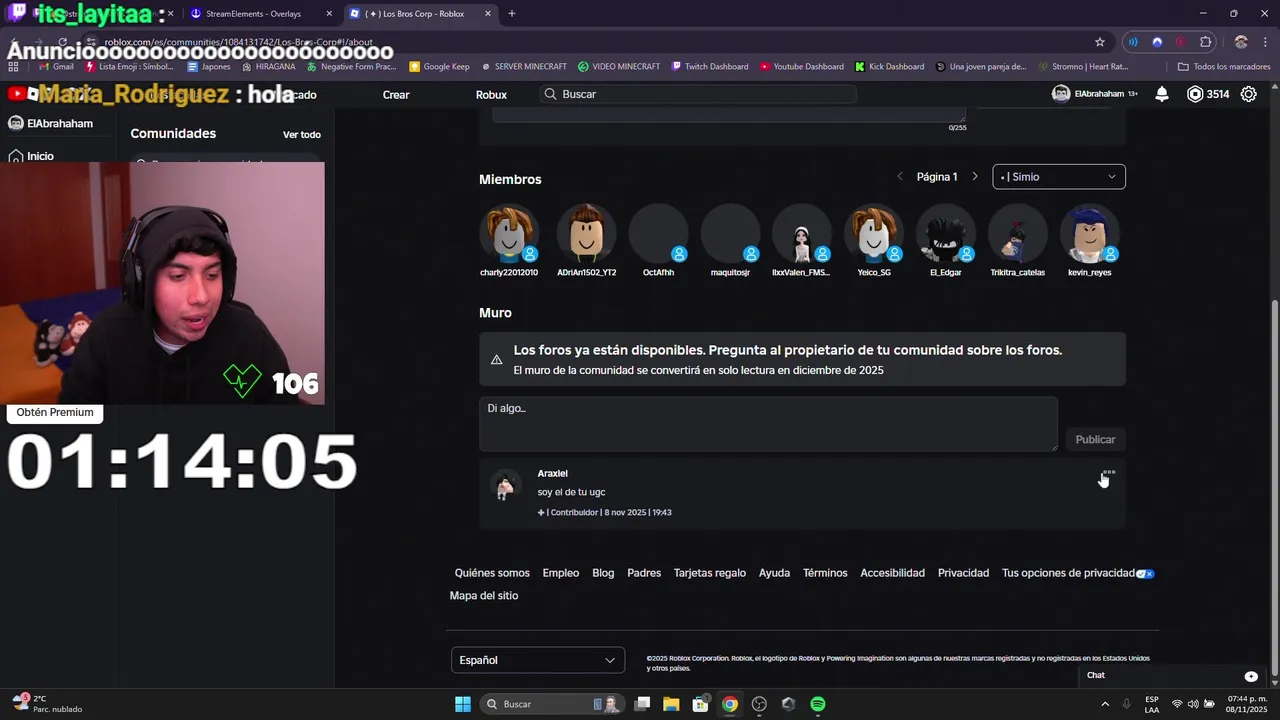Open Araxiel's avatar on the wall post
The height and width of the screenshot is (720, 1280).
[506, 486]
